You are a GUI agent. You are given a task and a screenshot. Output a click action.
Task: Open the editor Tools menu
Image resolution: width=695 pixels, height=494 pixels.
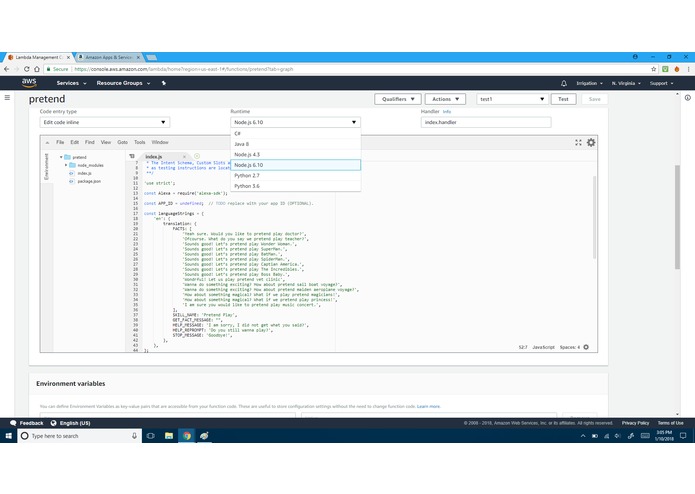click(x=140, y=142)
